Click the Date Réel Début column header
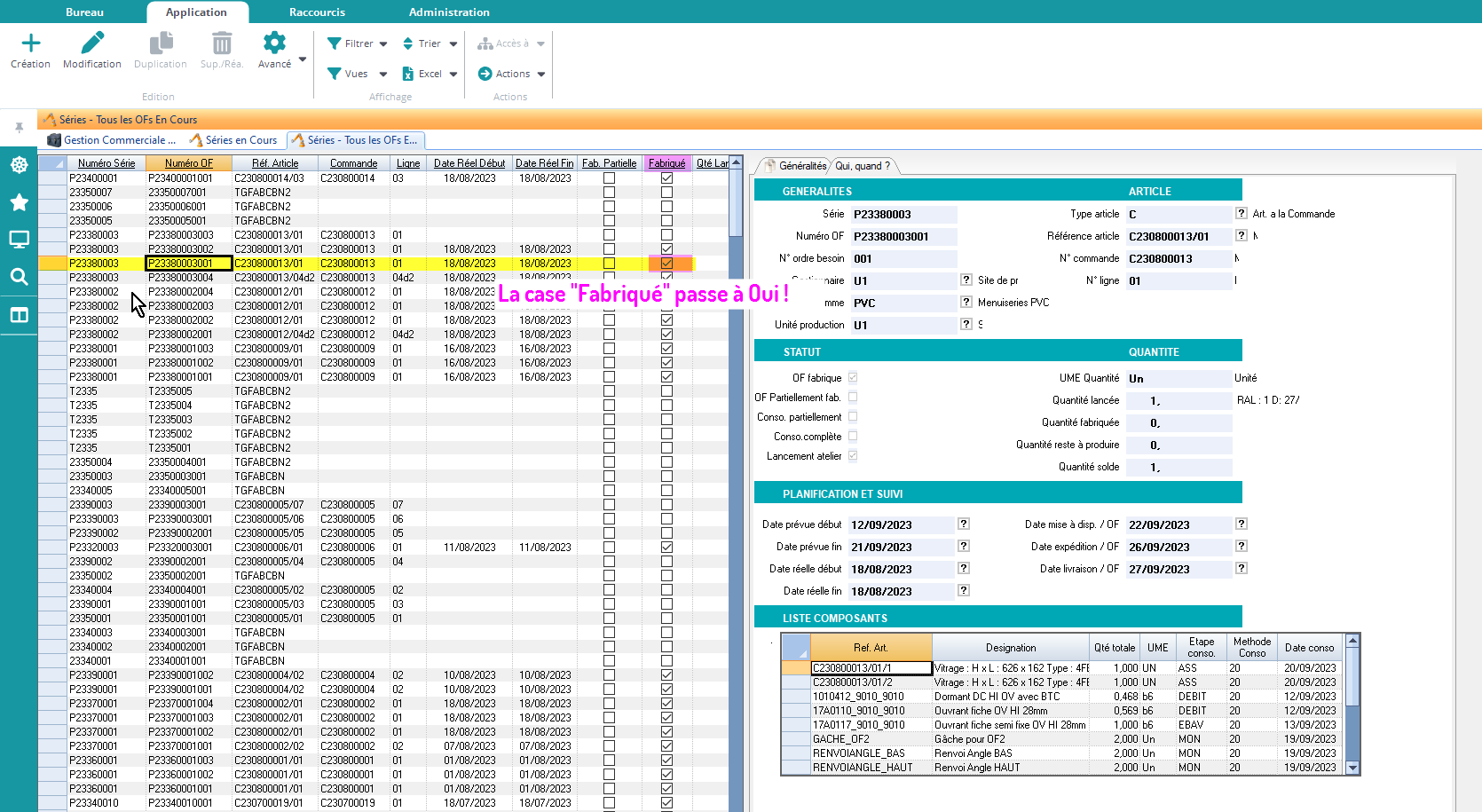The image size is (1482, 812). [x=469, y=163]
